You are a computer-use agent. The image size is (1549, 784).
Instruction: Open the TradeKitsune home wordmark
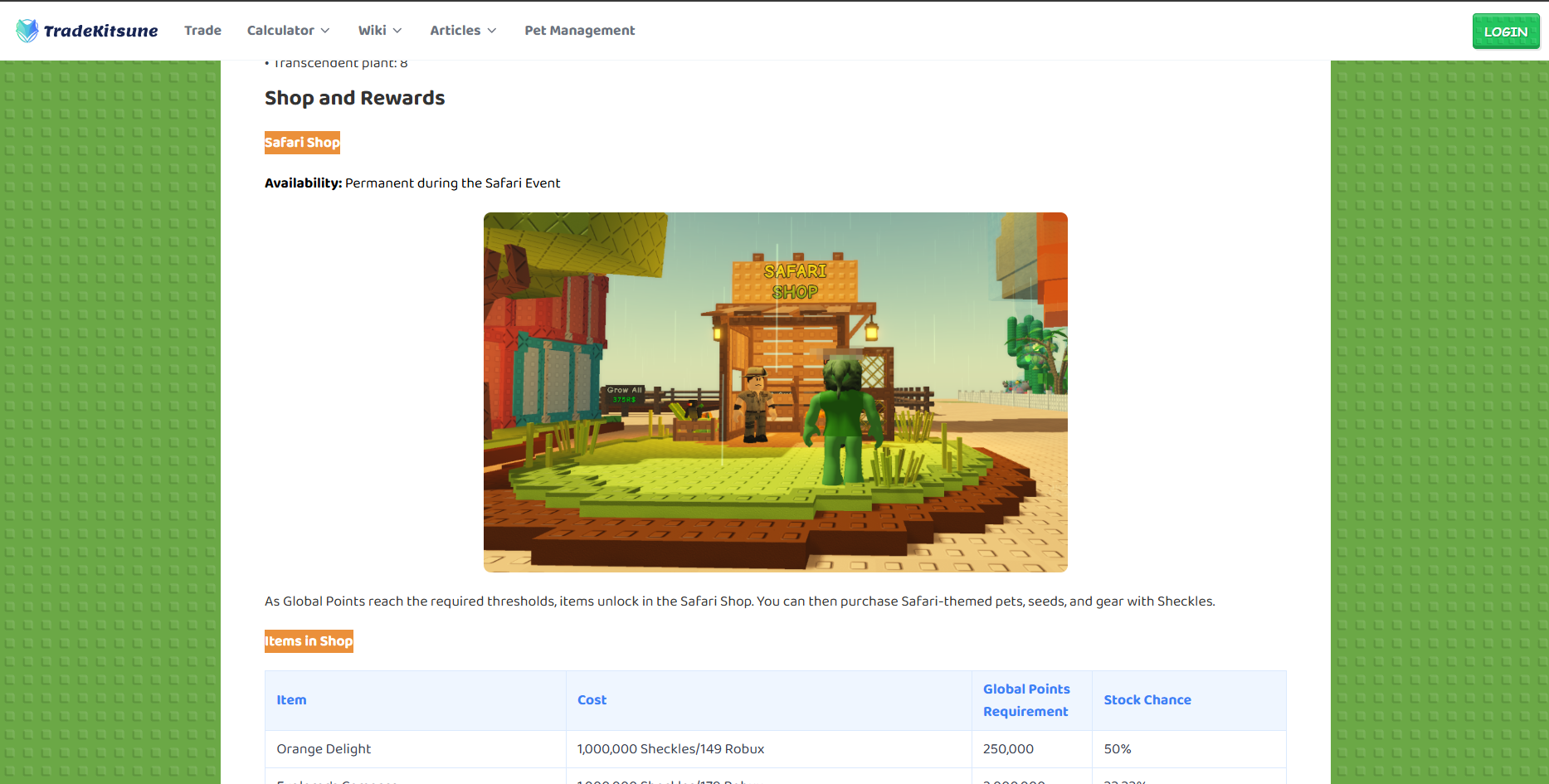pos(100,31)
